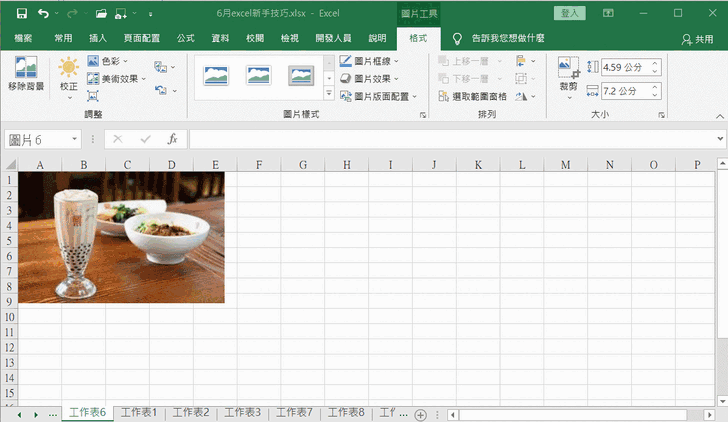The image size is (728, 422).
Task: Open the 工作表1 sheet tab
Action: (x=139, y=413)
